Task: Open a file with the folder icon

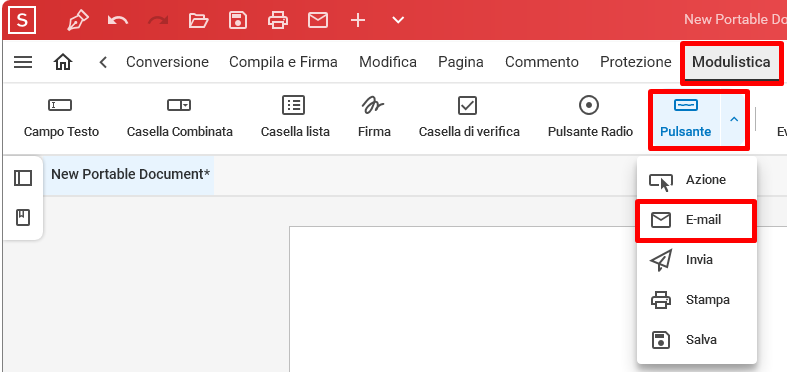Action: pyautogui.click(x=198, y=21)
